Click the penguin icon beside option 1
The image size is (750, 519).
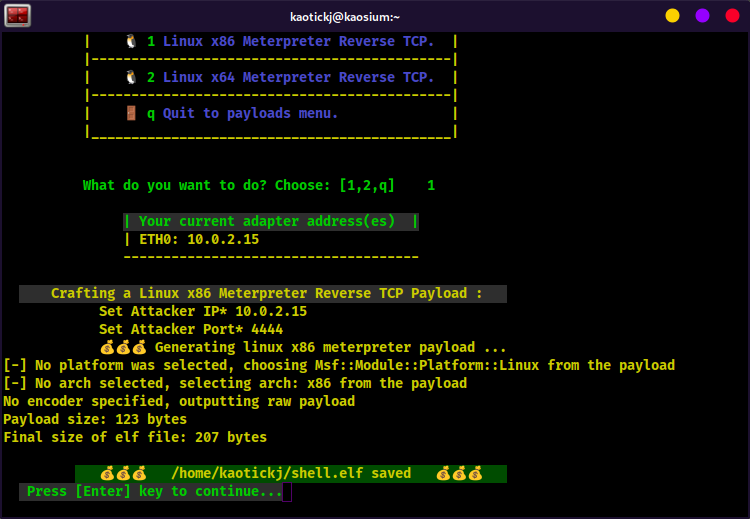pos(131,41)
